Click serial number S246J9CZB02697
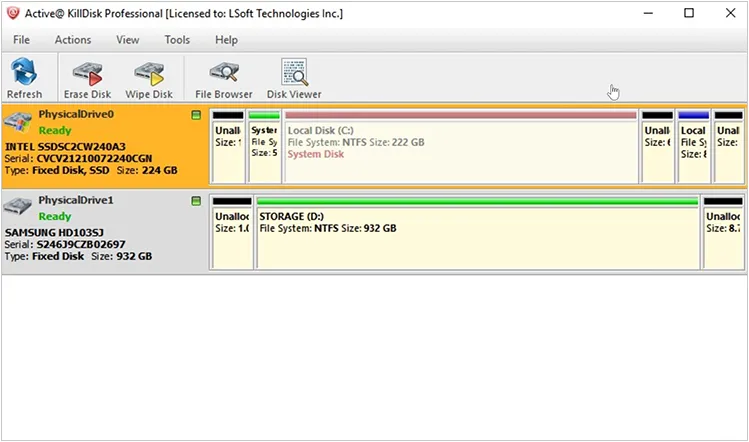Screen dimensions: 749x442 tap(81, 244)
